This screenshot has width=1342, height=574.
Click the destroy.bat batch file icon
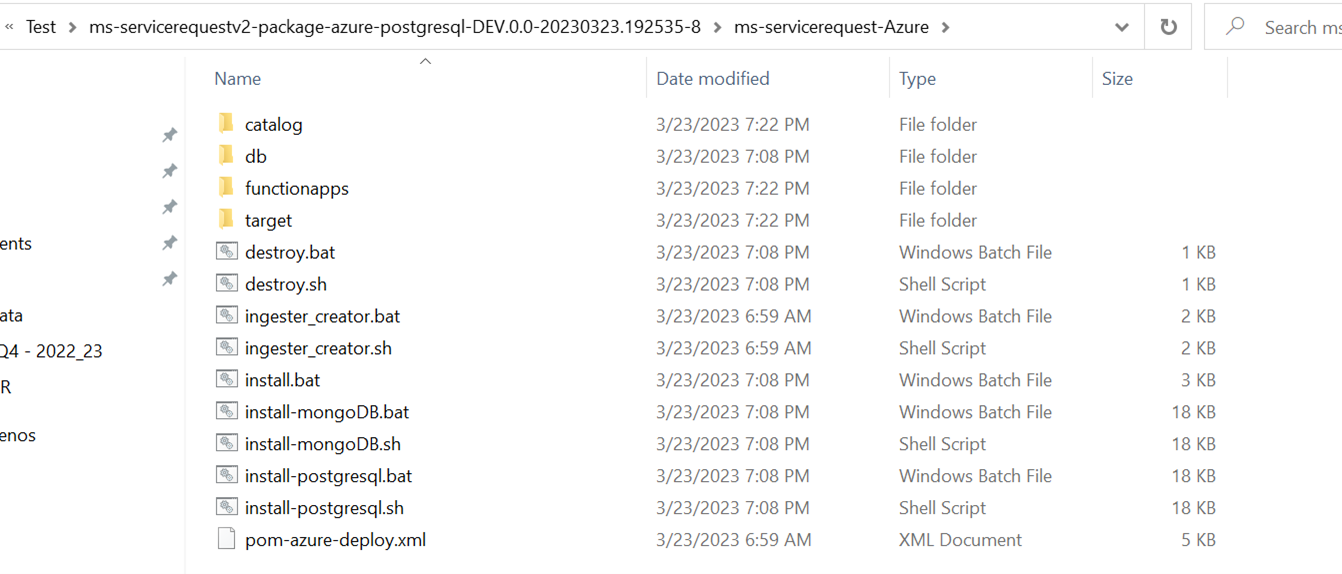[x=227, y=252]
